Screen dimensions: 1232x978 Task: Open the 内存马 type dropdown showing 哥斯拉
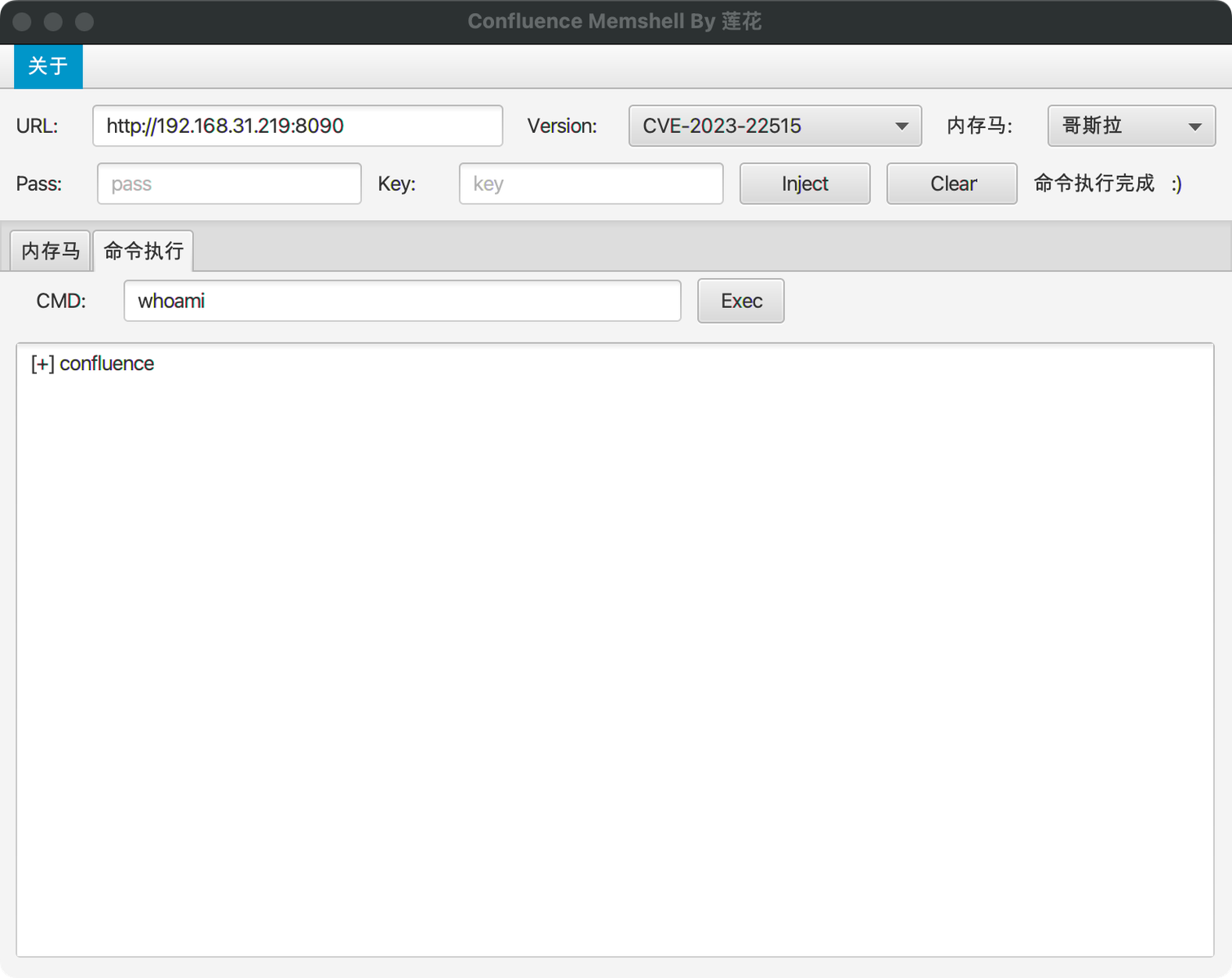[1131, 126]
